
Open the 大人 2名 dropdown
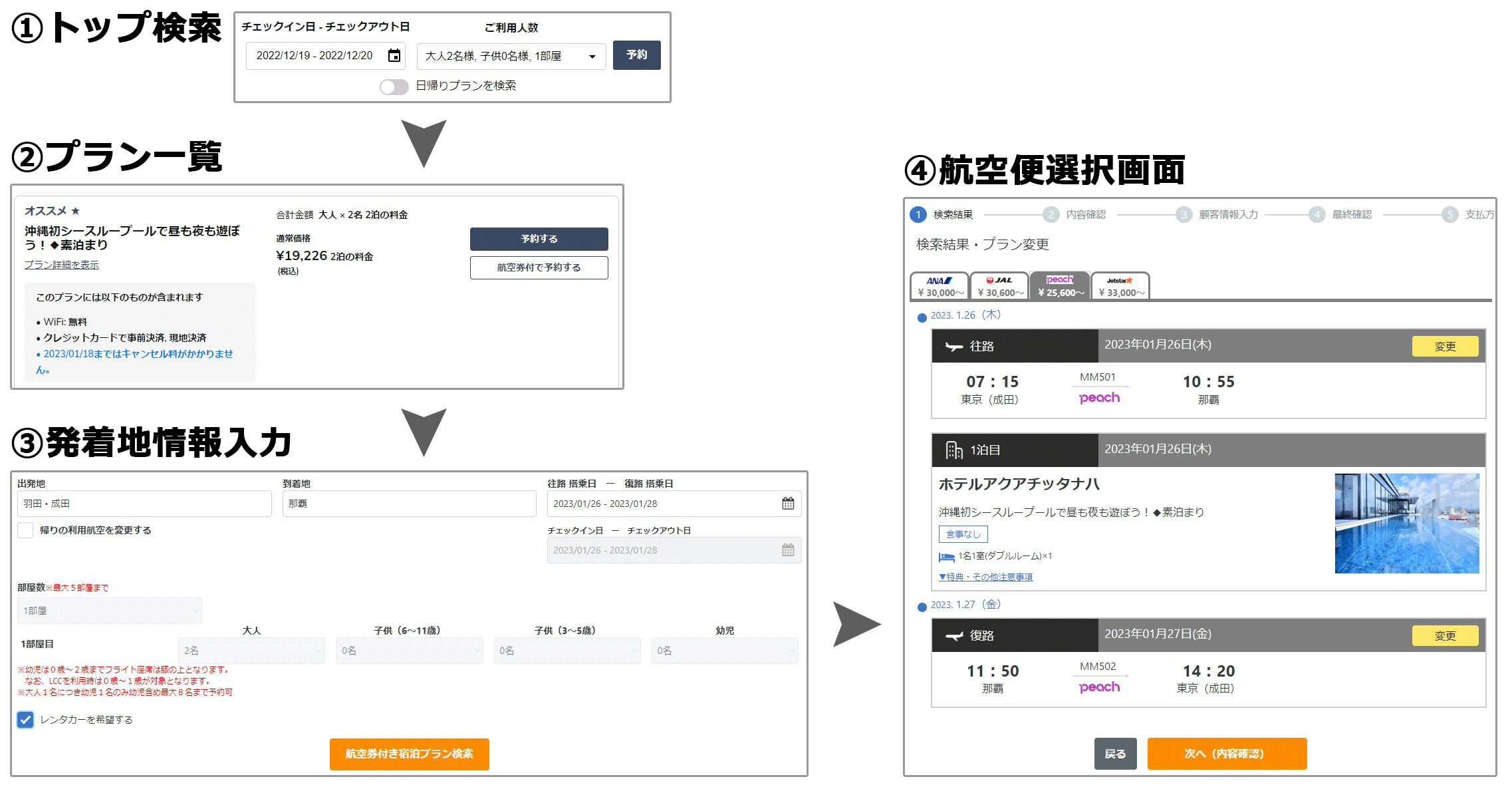(x=251, y=651)
